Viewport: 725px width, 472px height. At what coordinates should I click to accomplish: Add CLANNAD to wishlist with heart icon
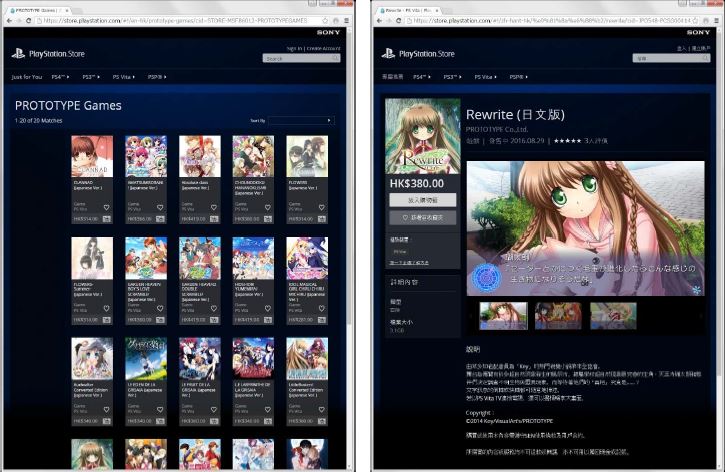[x=107, y=207]
